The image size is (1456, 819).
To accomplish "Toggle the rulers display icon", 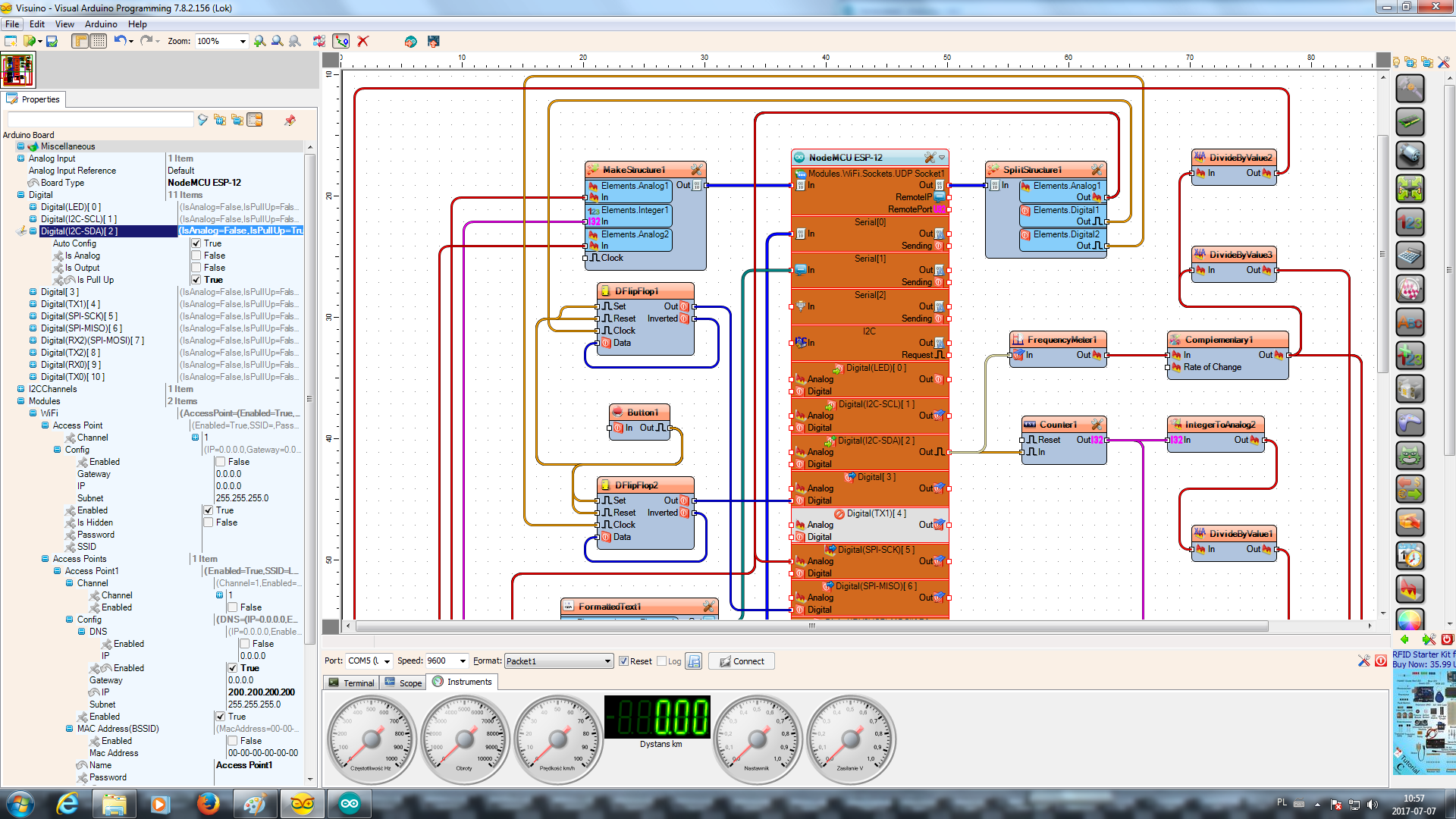I will point(80,41).
